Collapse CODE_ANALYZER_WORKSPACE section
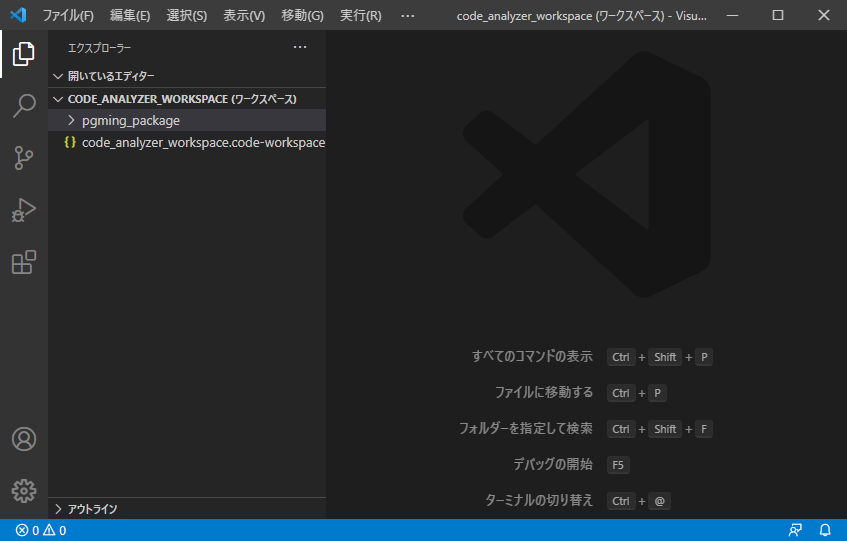Screen dimensions: 847x541 58,99
